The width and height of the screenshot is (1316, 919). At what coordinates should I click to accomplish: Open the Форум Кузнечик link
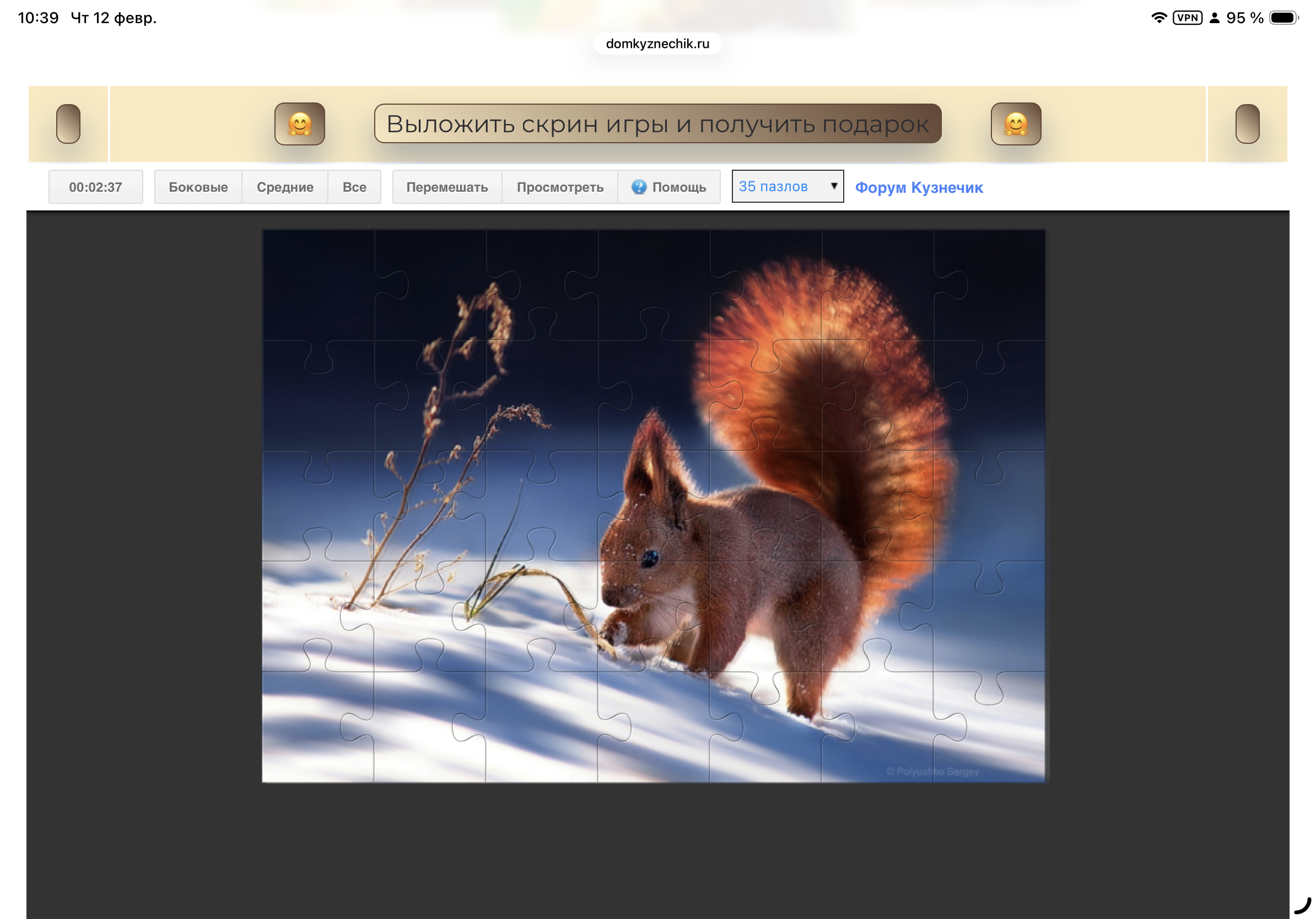coord(918,187)
